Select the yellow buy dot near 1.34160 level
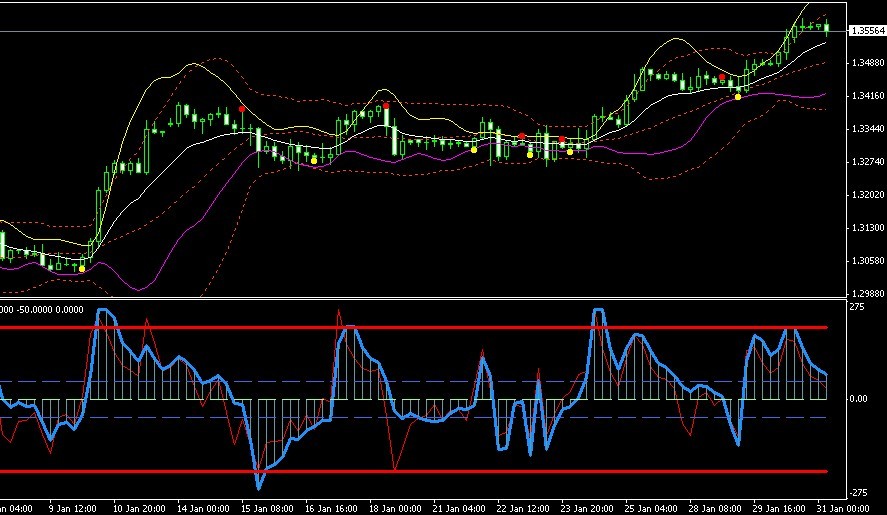 (738, 97)
